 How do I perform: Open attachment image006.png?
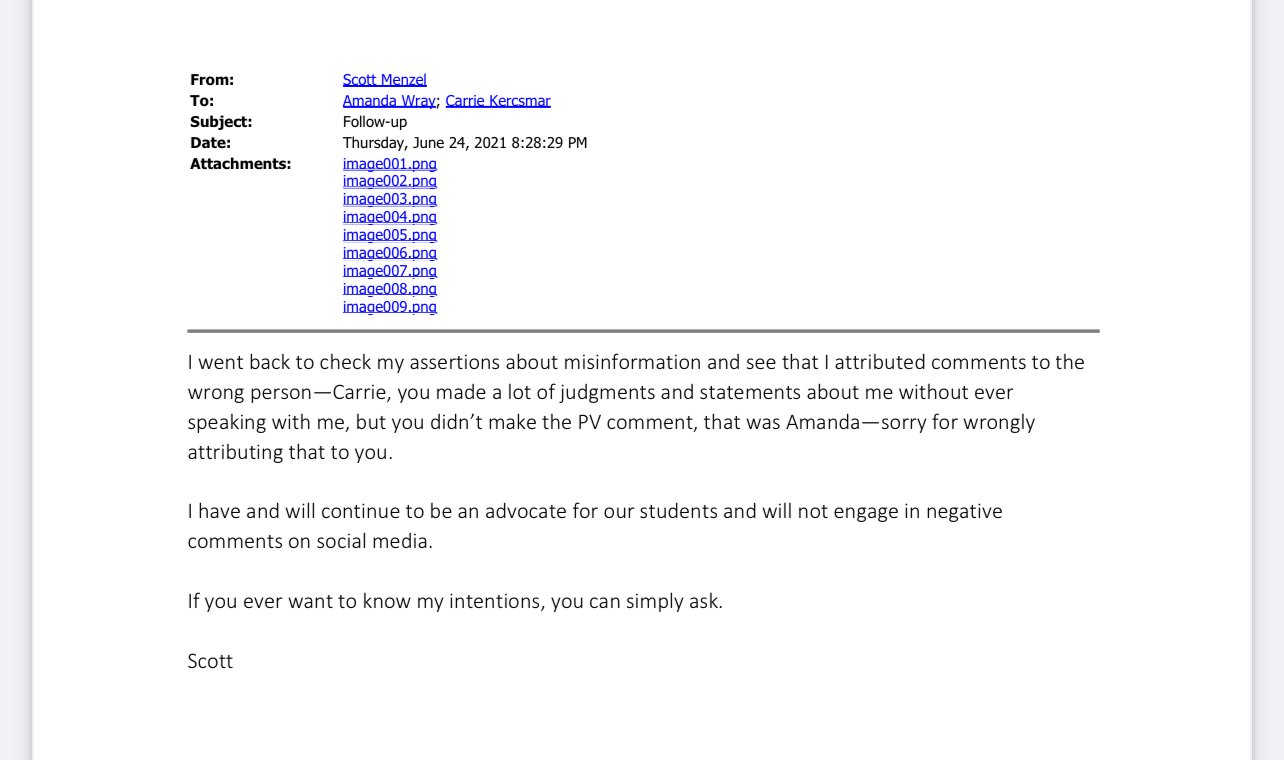click(x=389, y=253)
